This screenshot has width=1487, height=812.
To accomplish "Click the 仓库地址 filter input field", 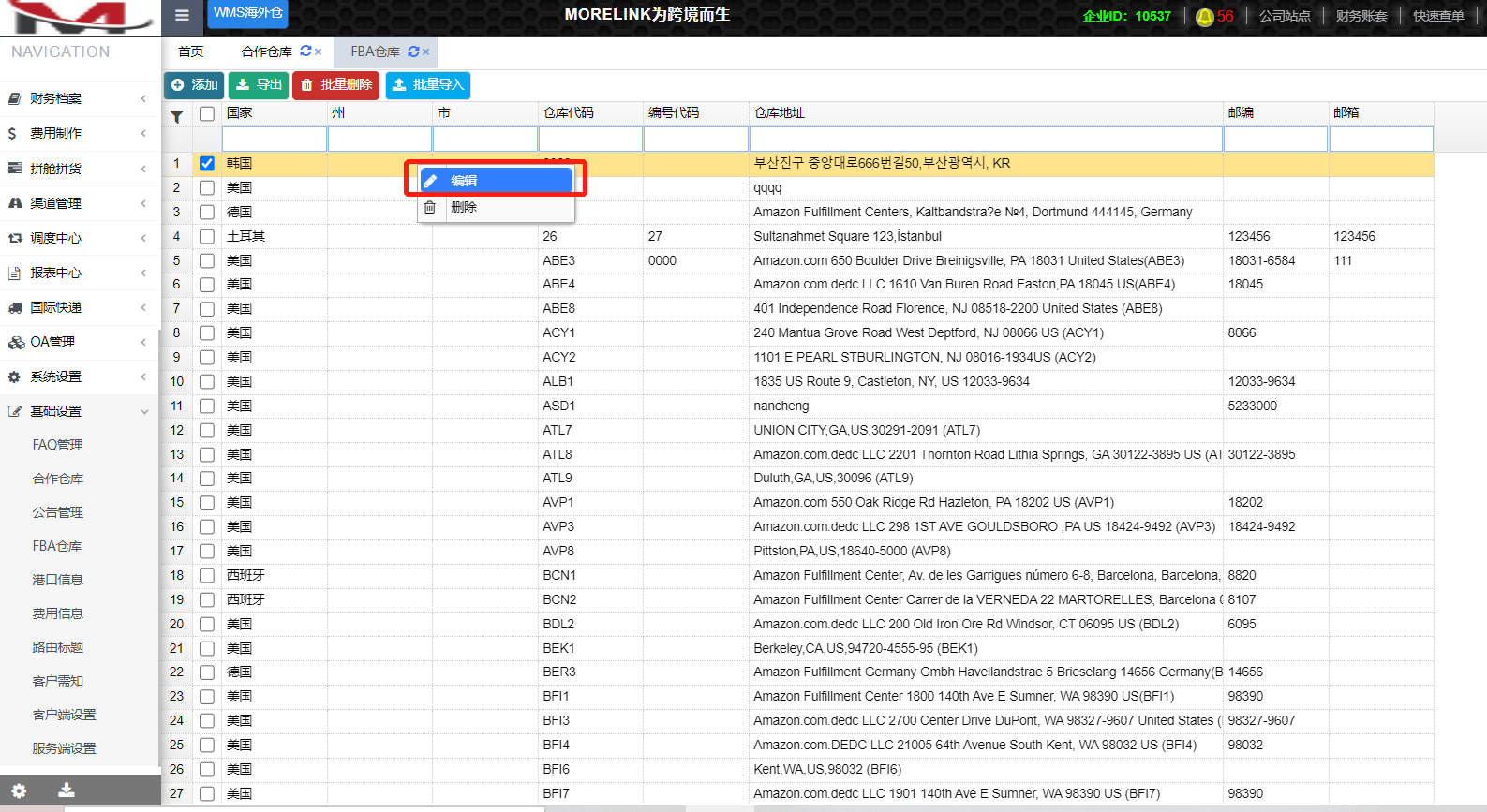I will (x=986, y=140).
